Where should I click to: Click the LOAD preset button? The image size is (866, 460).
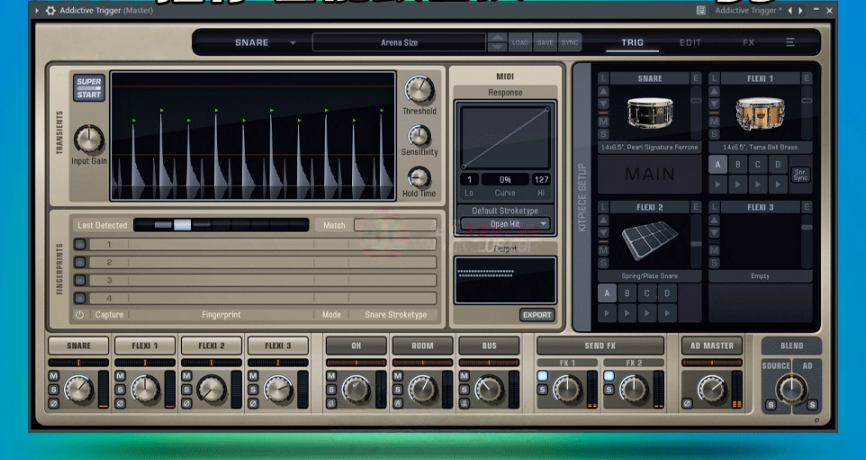[520, 43]
